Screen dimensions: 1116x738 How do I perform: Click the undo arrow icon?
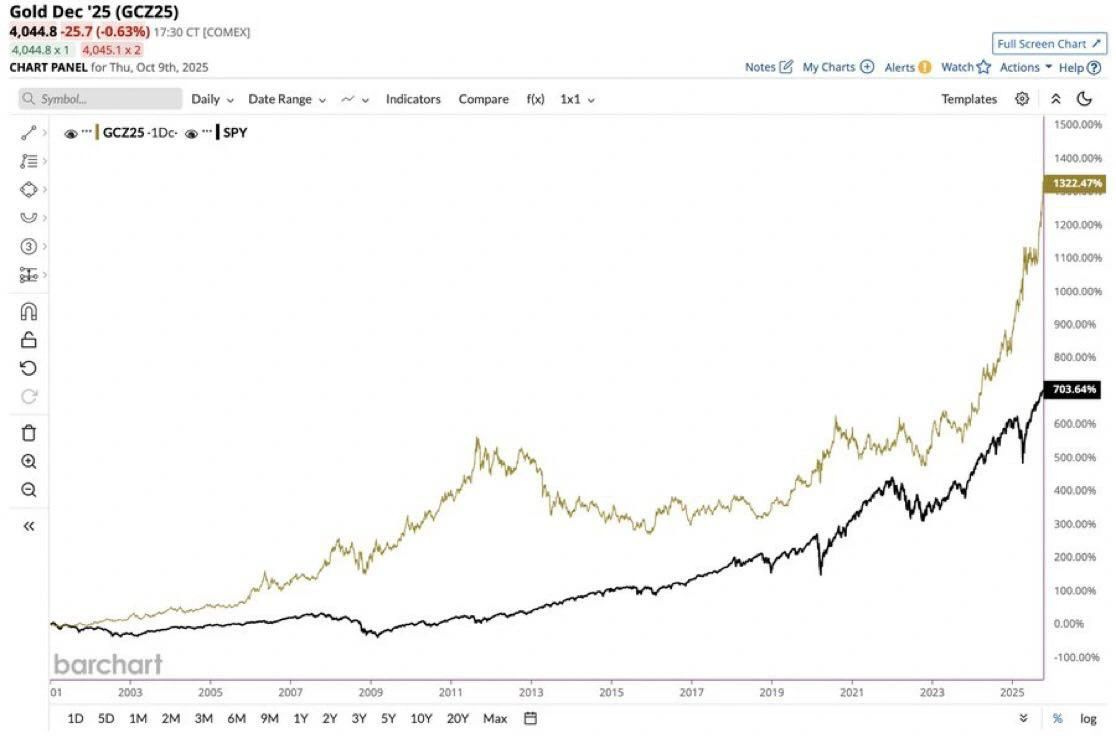29,368
